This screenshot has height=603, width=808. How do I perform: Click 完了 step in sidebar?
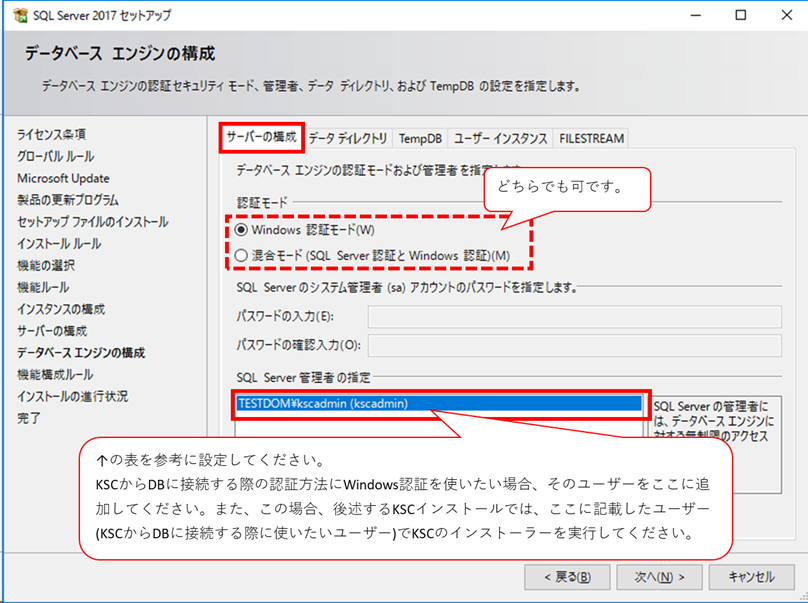(29, 418)
